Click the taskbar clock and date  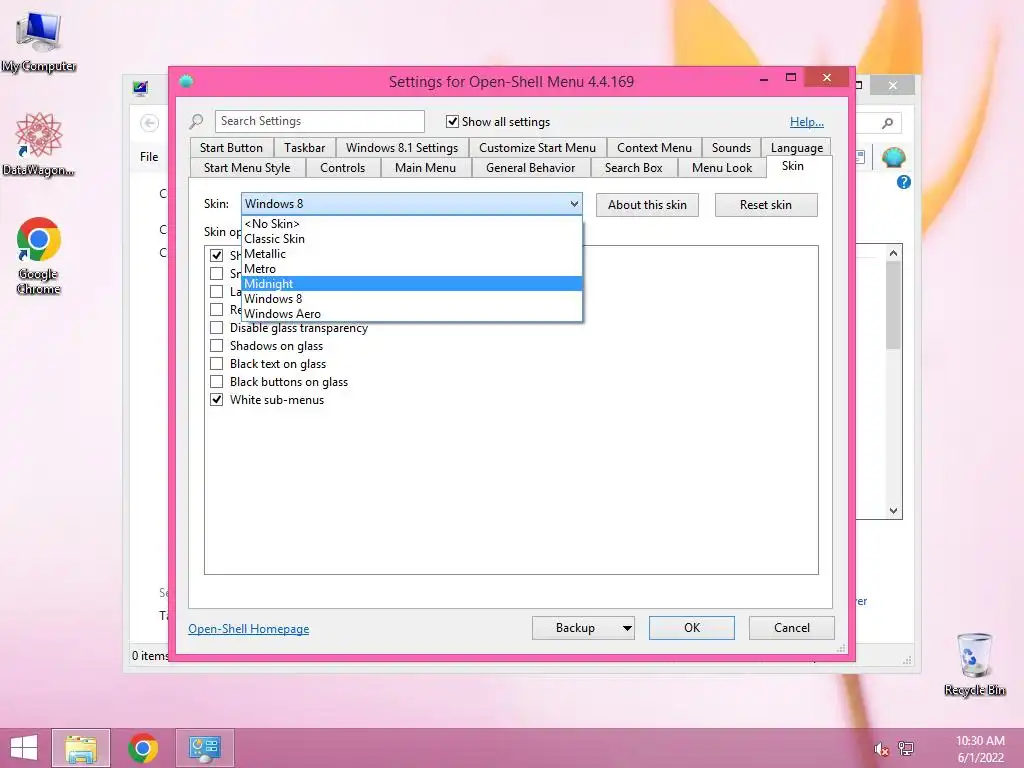(980, 749)
